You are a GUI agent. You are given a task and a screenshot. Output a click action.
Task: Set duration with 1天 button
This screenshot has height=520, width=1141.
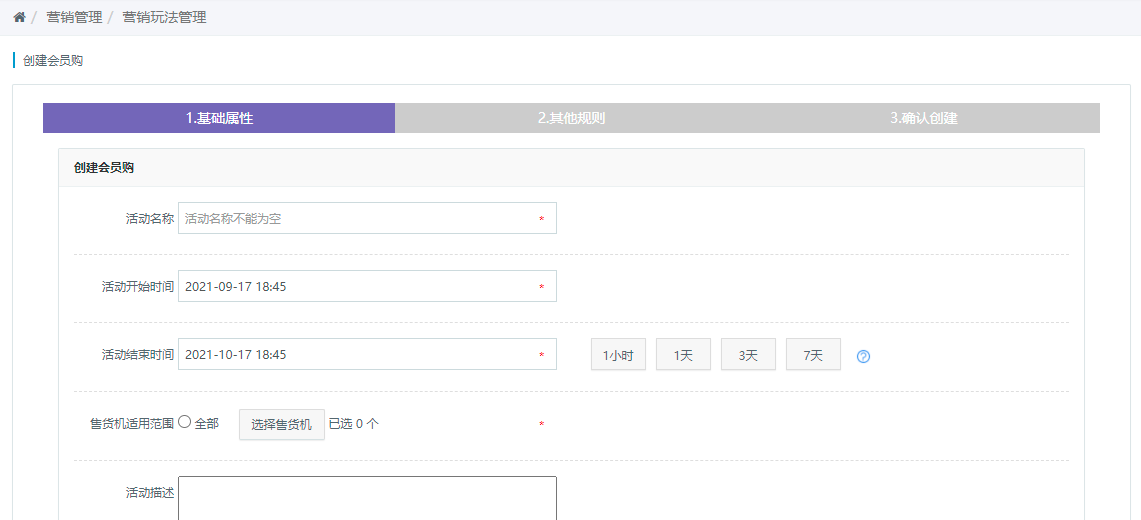pyautogui.click(x=683, y=355)
